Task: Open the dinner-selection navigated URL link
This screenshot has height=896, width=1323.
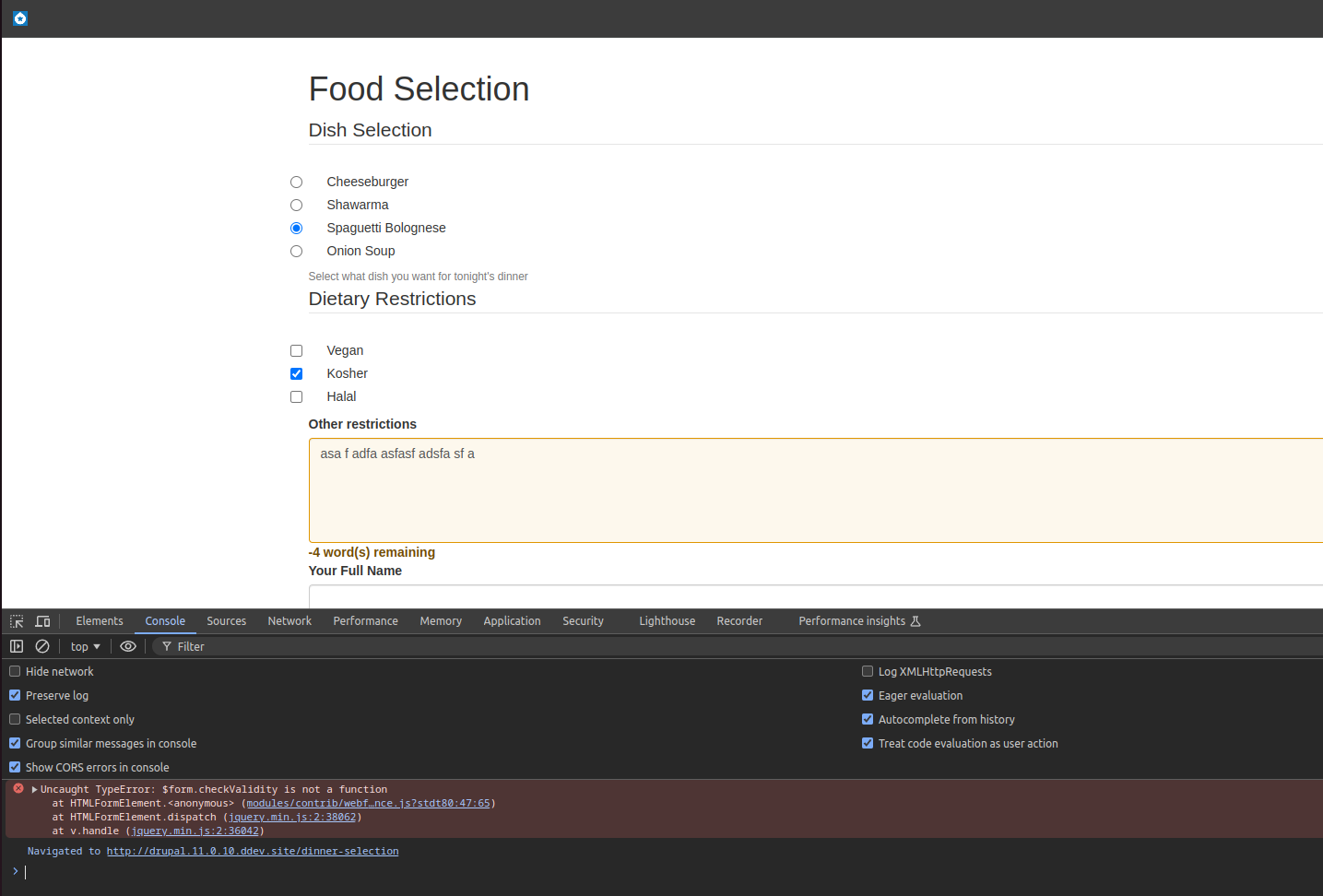Action: [x=252, y=852]
